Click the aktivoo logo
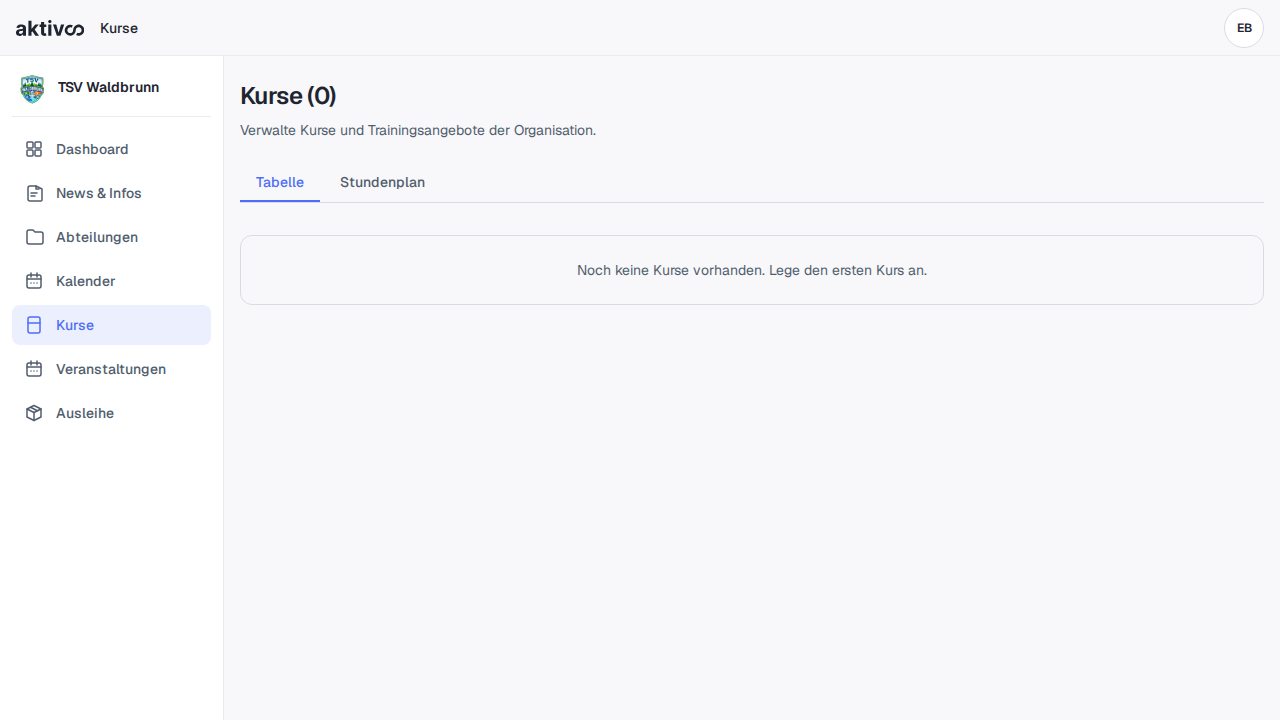 point(50,28)
